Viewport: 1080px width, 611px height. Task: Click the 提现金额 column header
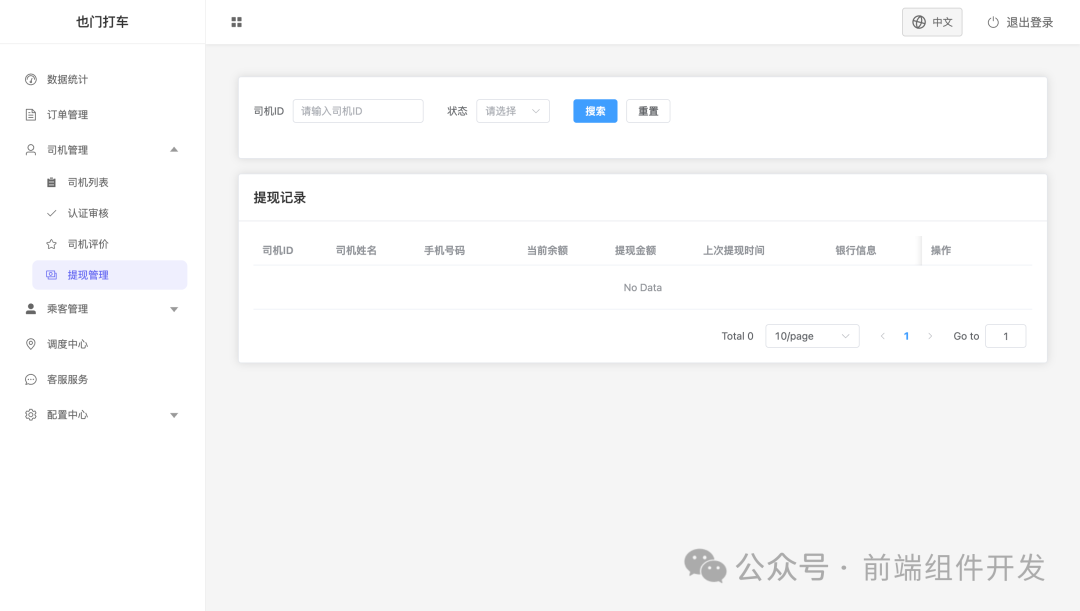636,250
